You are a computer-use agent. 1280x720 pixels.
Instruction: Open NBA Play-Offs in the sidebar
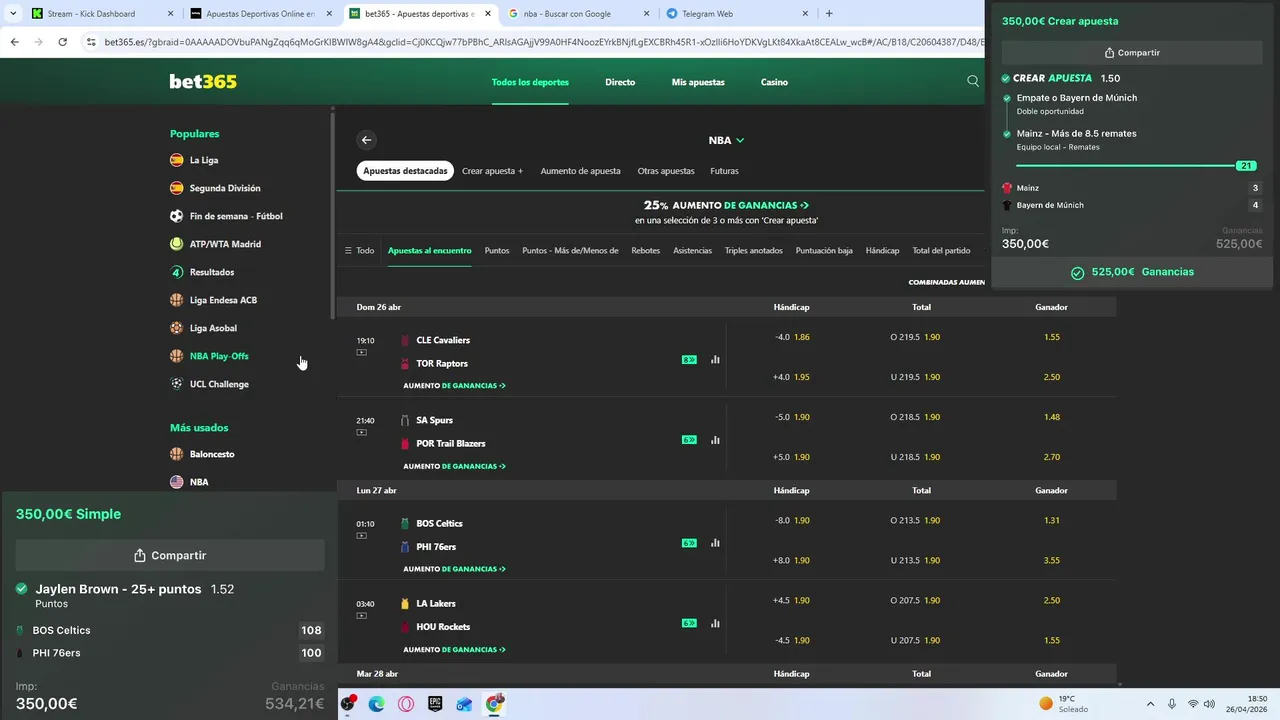point(219,356)
